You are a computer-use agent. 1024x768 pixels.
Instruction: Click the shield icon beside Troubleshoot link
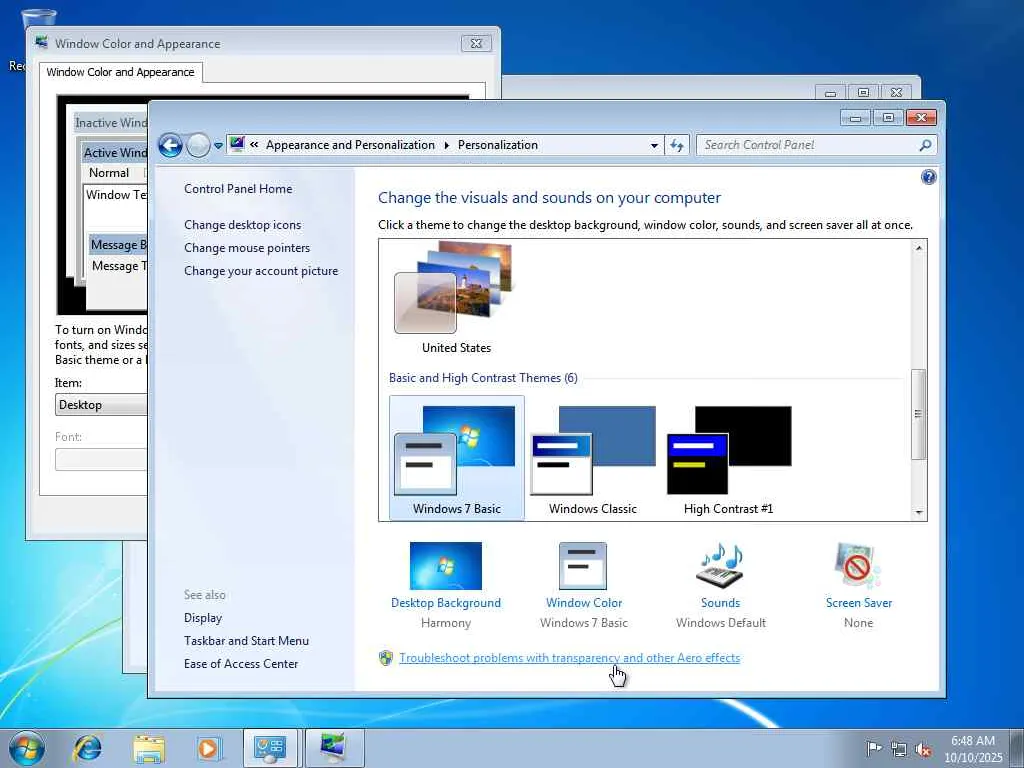(386, 658)
